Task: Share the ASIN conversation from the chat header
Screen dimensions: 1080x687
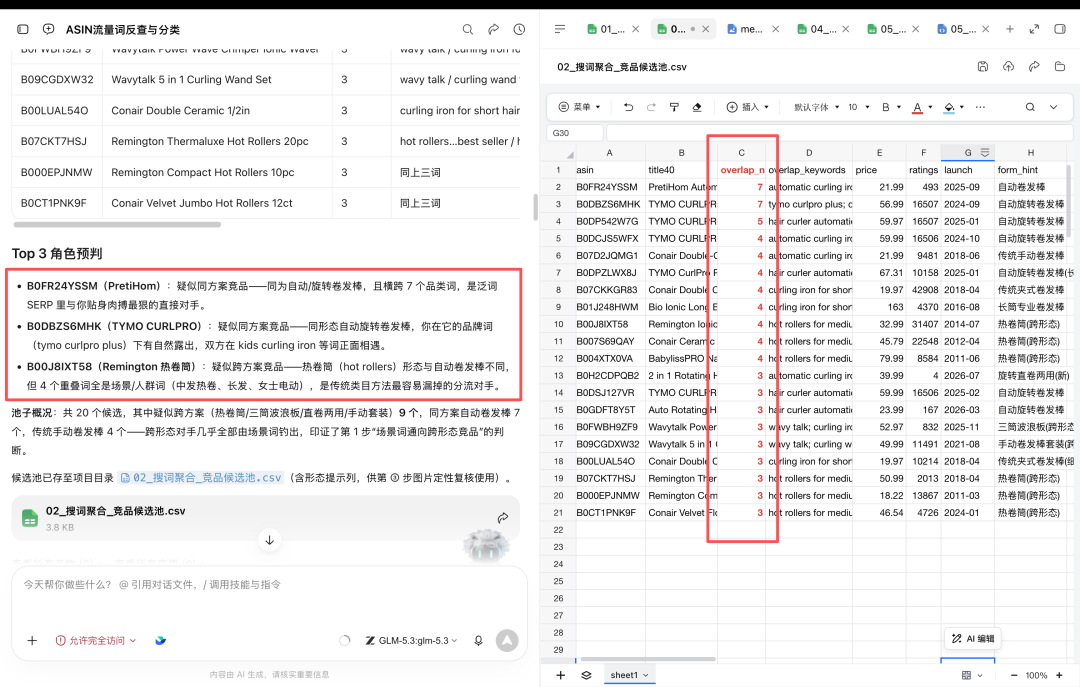Action: [494, 30]
